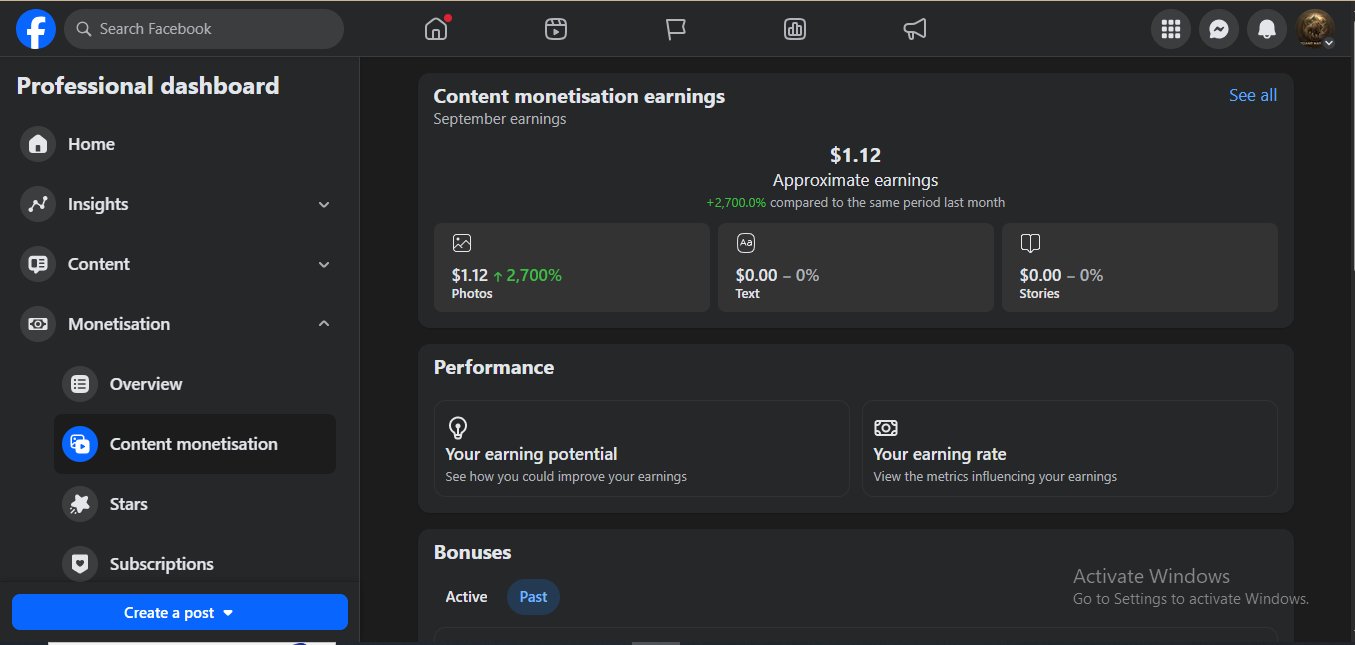This screenshot has height=645, width=1355.
Task: Open Your earning potential card
Action: 642,449
